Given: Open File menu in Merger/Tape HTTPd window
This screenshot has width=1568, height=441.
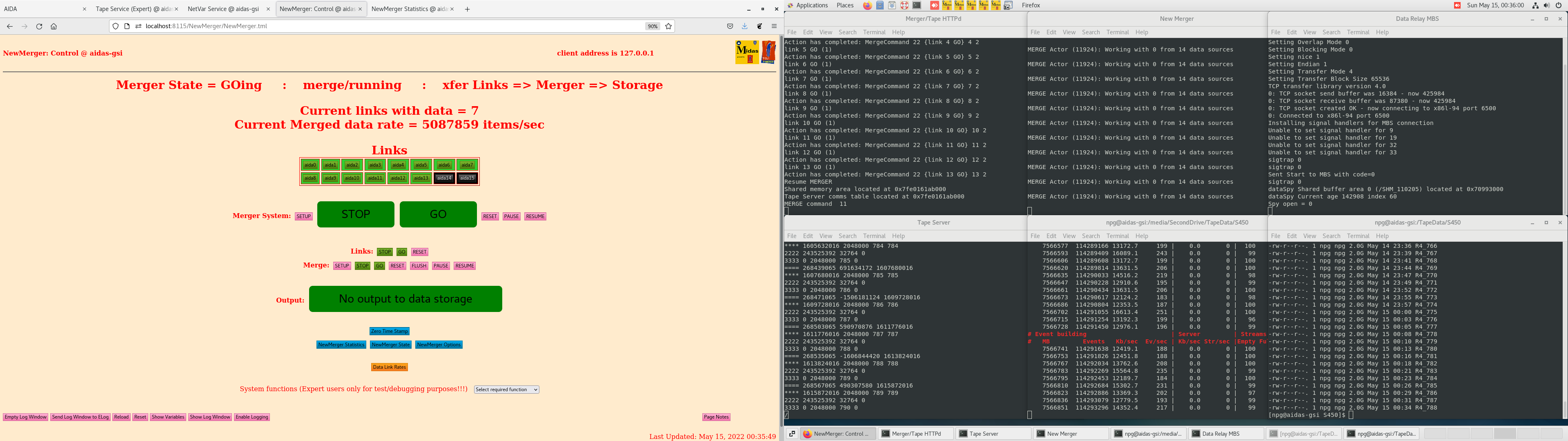Looking at the screenshot, I should tap(791, 32).
